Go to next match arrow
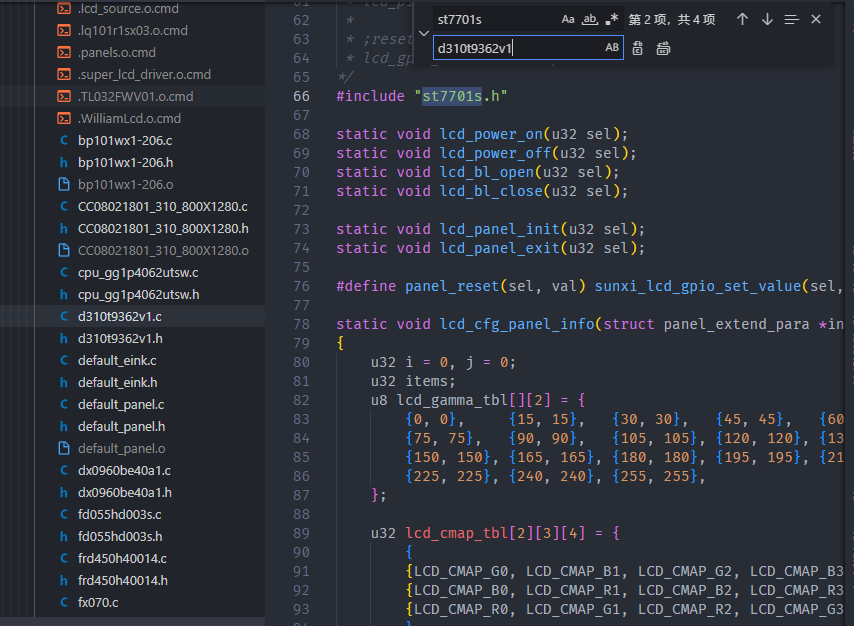This screenshot has height=626, width=854. coord(767,19)
